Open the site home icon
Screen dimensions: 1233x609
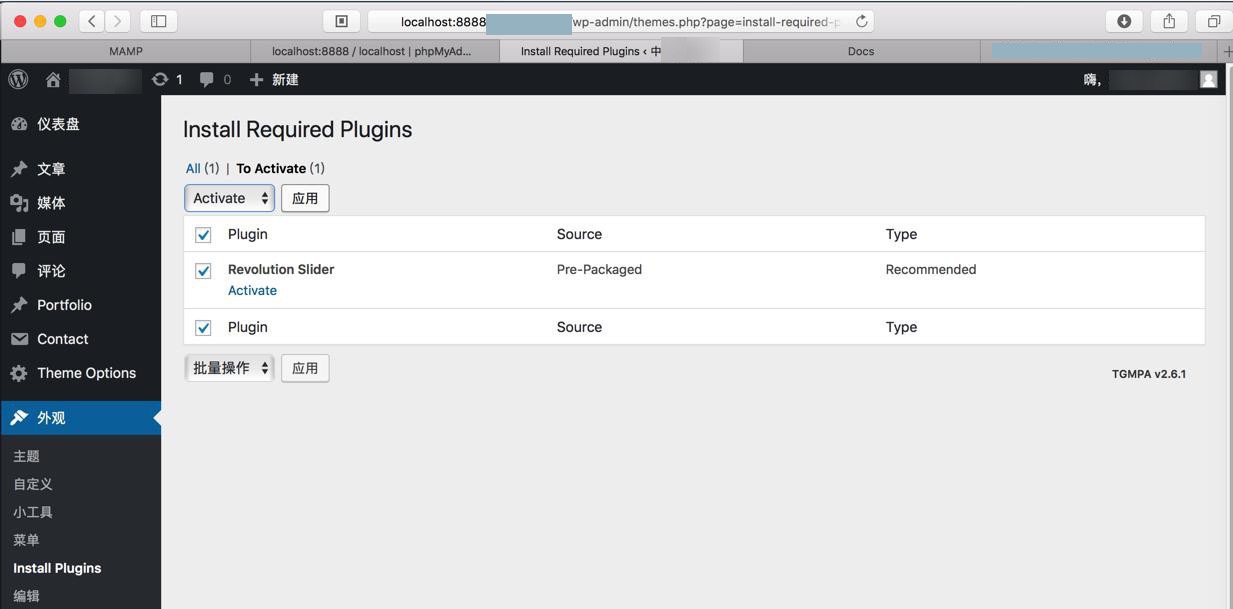click(53, 80)
